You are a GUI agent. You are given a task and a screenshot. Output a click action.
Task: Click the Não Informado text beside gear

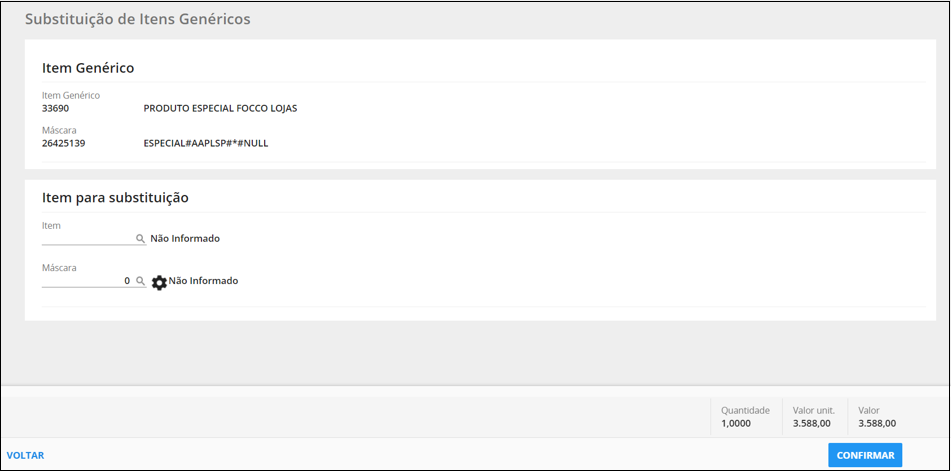(x=203, y=281)
